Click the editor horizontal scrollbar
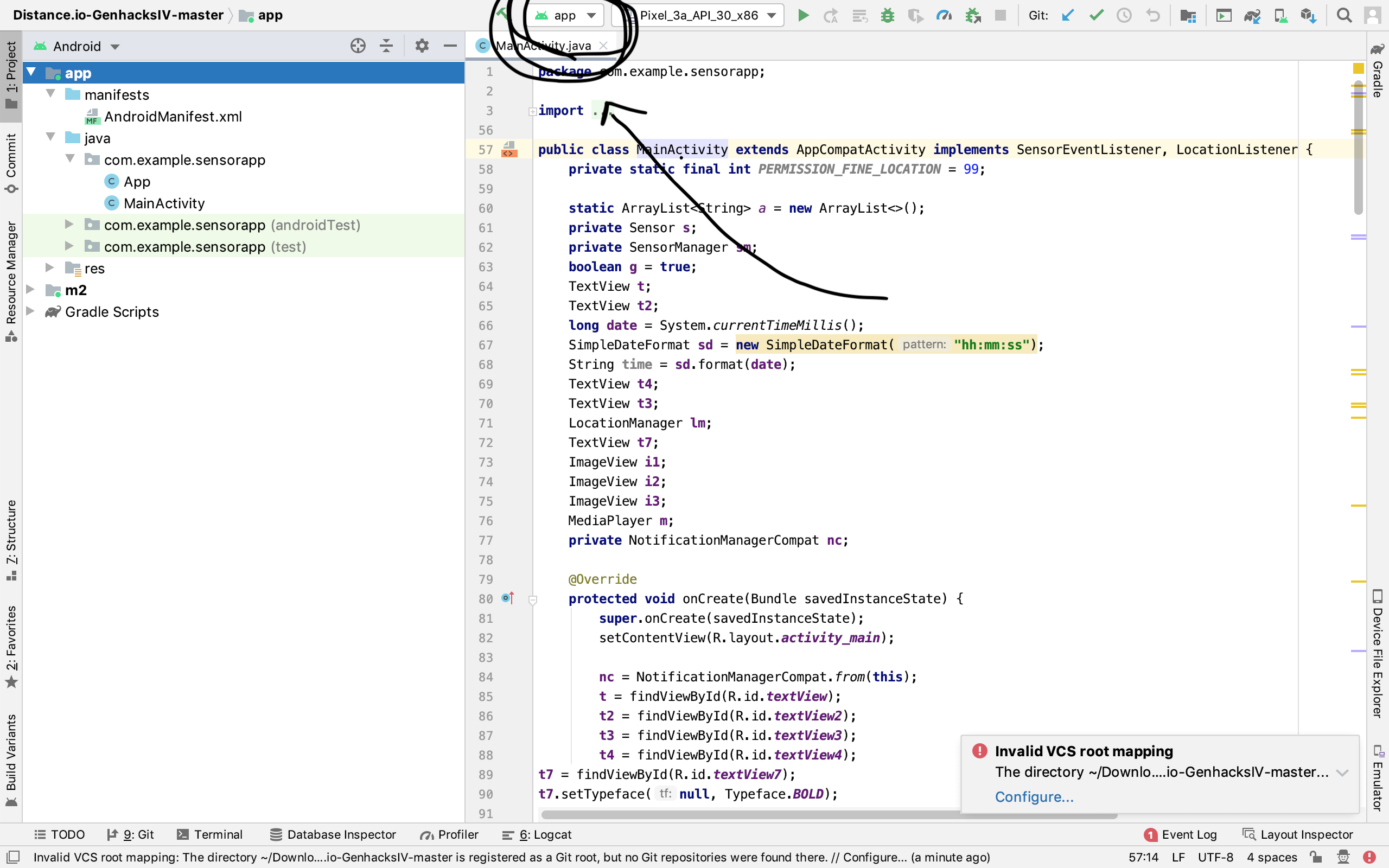The width and height of the screenshot is (1389, 868). (746, 814)
